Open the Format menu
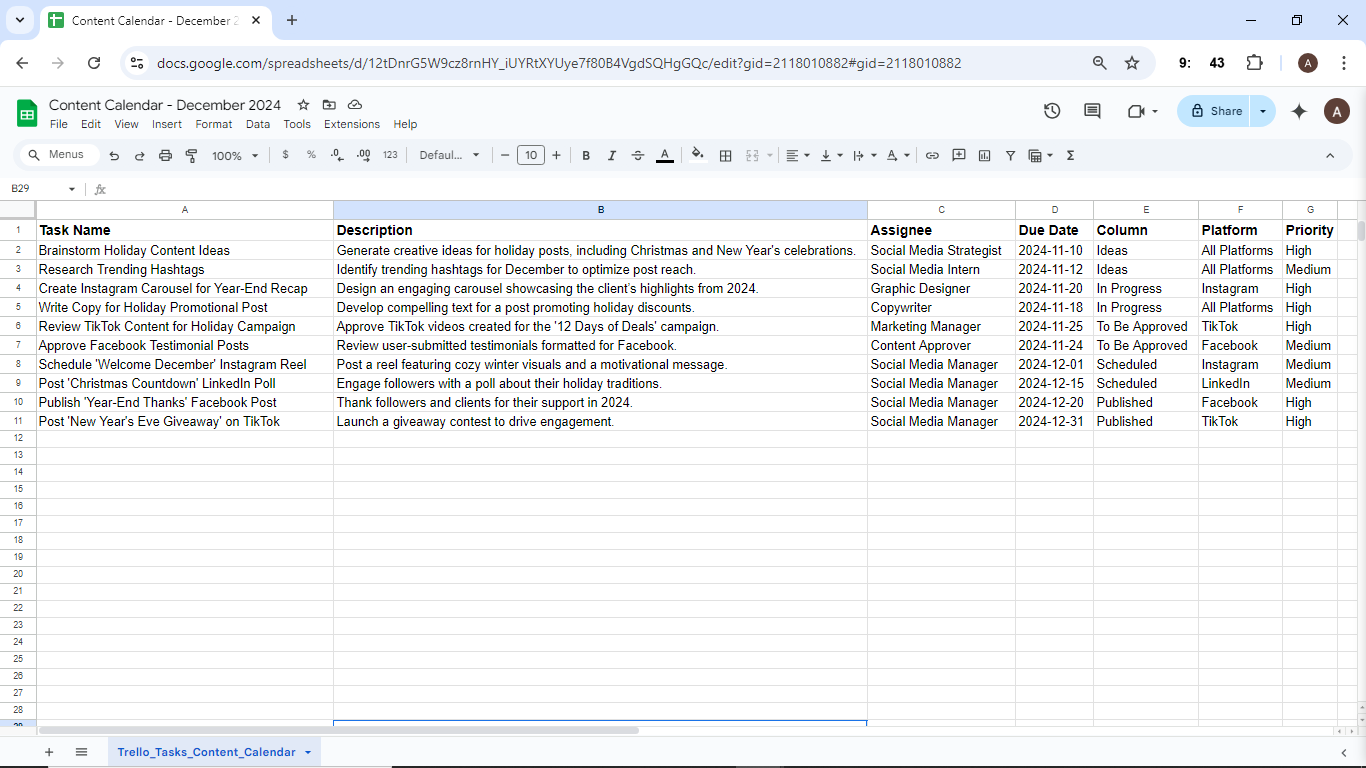 pos(214,124)
